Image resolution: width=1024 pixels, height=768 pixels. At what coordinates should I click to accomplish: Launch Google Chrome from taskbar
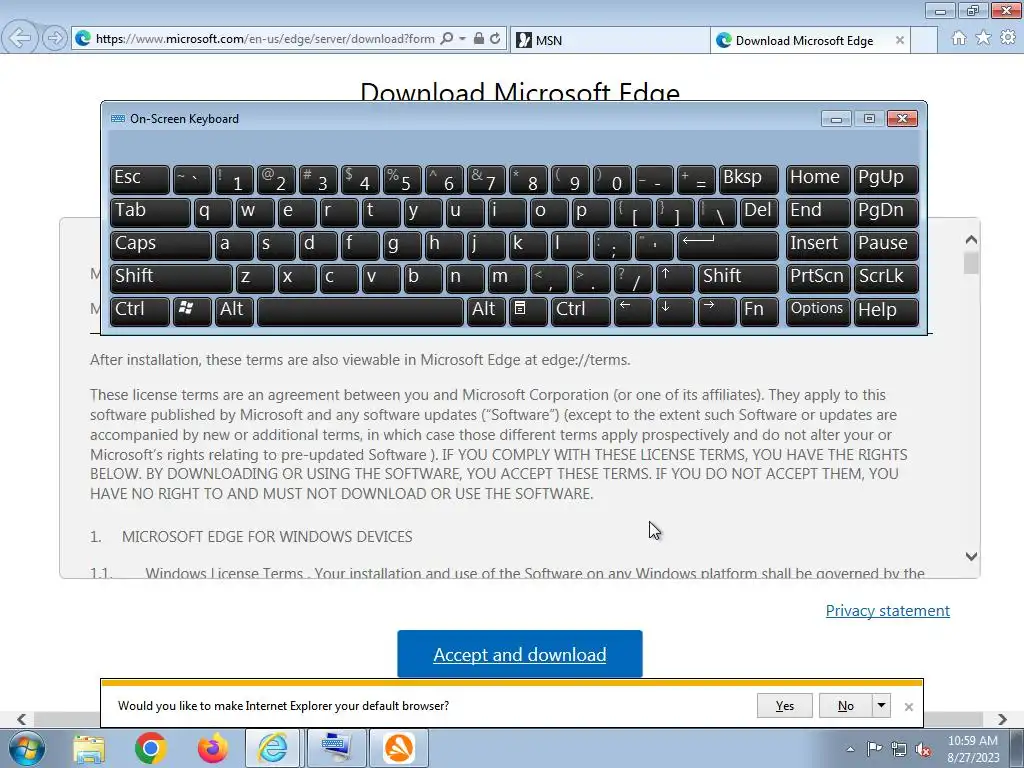(150, 748)
